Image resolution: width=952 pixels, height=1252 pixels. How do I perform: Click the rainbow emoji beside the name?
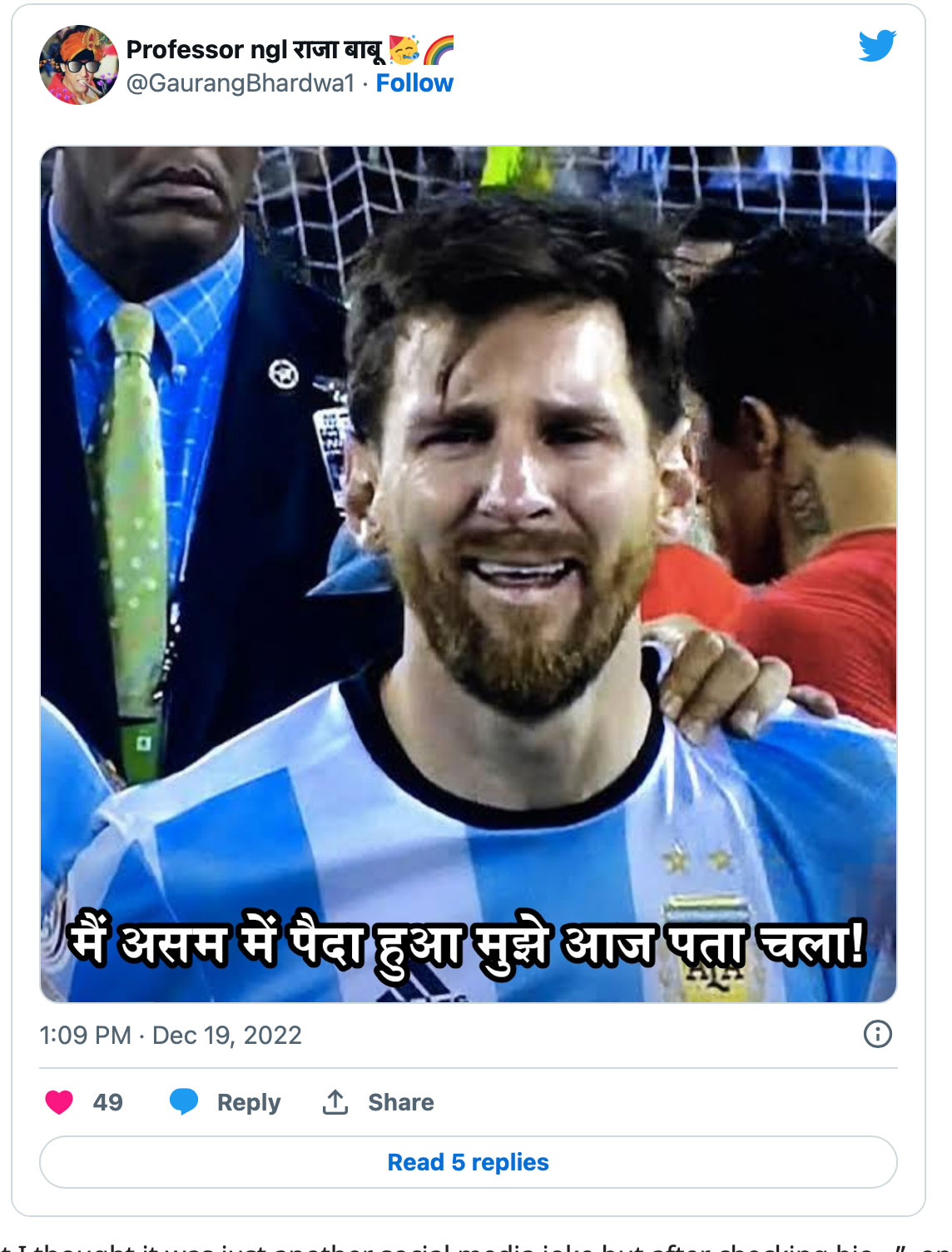pos(439,51)
